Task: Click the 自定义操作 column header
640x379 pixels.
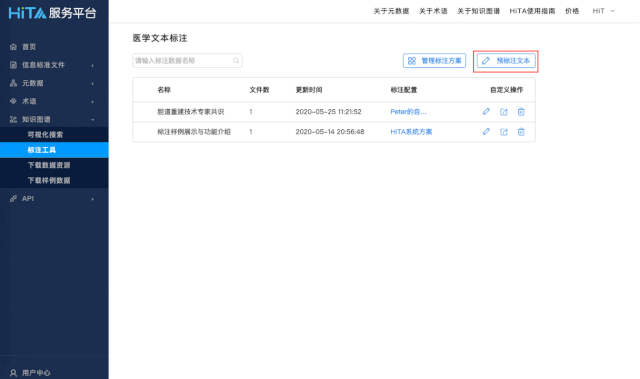Action: (507, 90)
